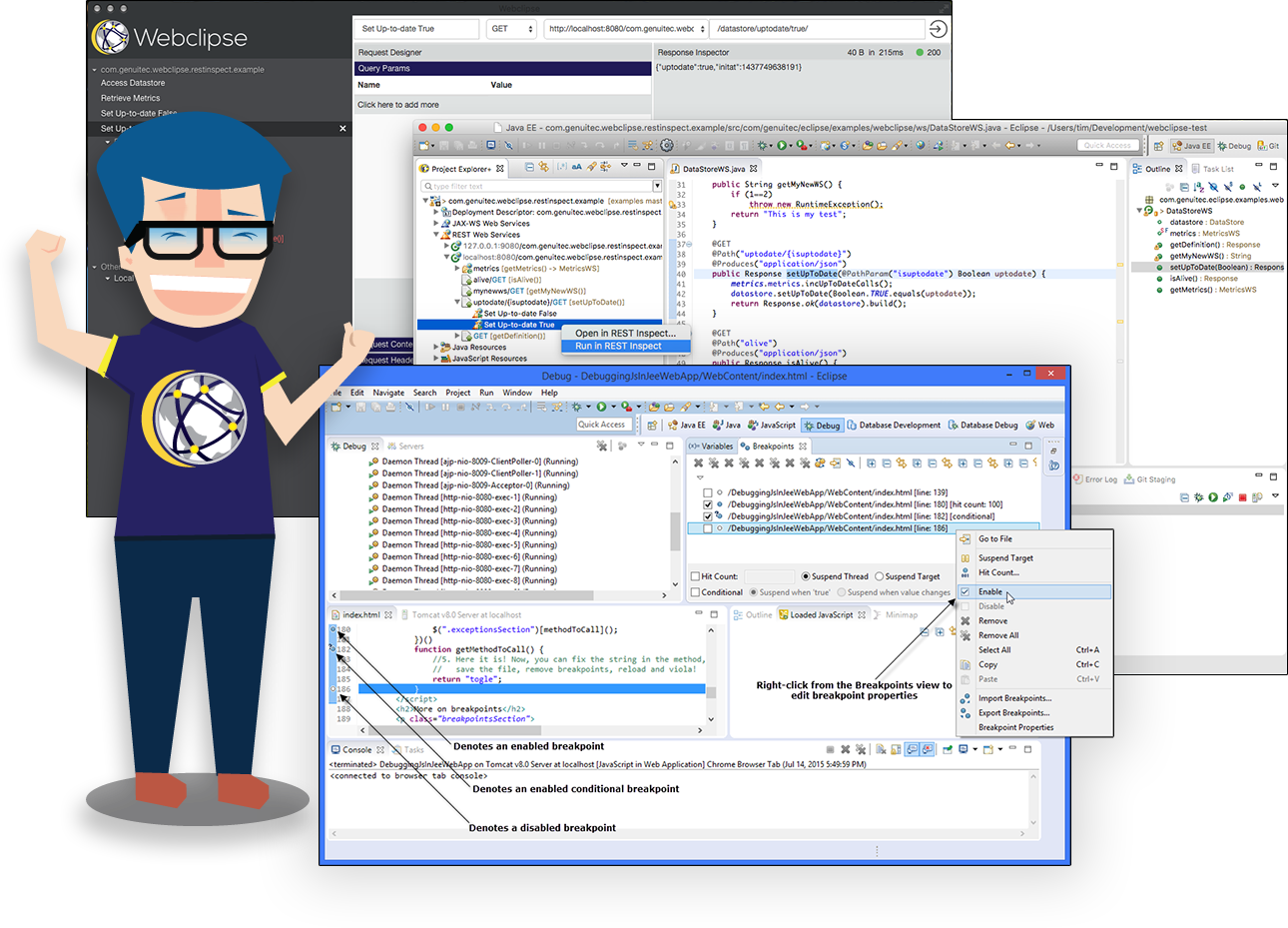Click the Open Perspective icon in the Debug window
Screen dimensions: 1288x928
coord(652,426)
